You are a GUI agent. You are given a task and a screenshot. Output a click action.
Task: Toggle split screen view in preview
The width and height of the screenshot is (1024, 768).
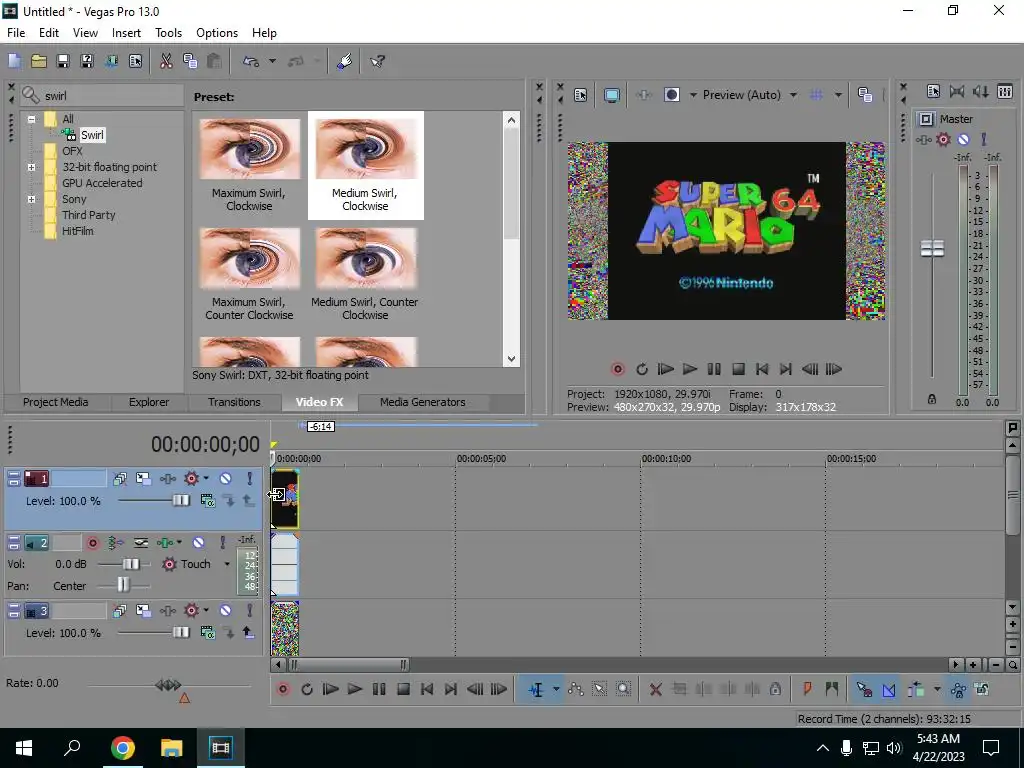pos(672,95)
